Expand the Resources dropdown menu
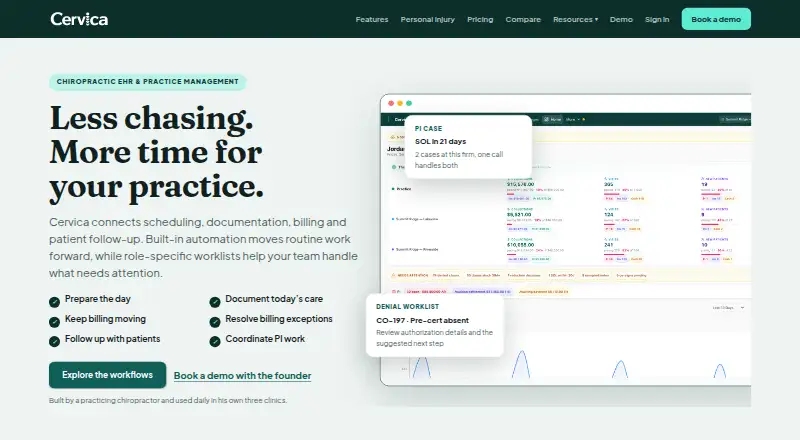Viewport: 800px width, 440px height. pos(576,19)
